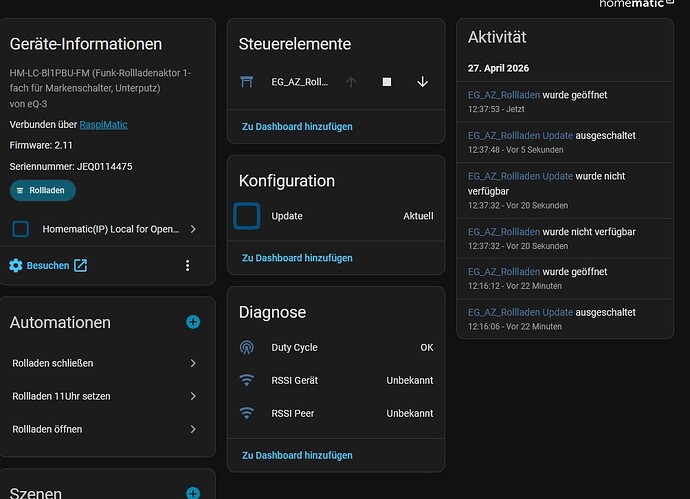The image size is (690, 499).
Task: Add a new automation with plus icon
Action: click(193, 322)
